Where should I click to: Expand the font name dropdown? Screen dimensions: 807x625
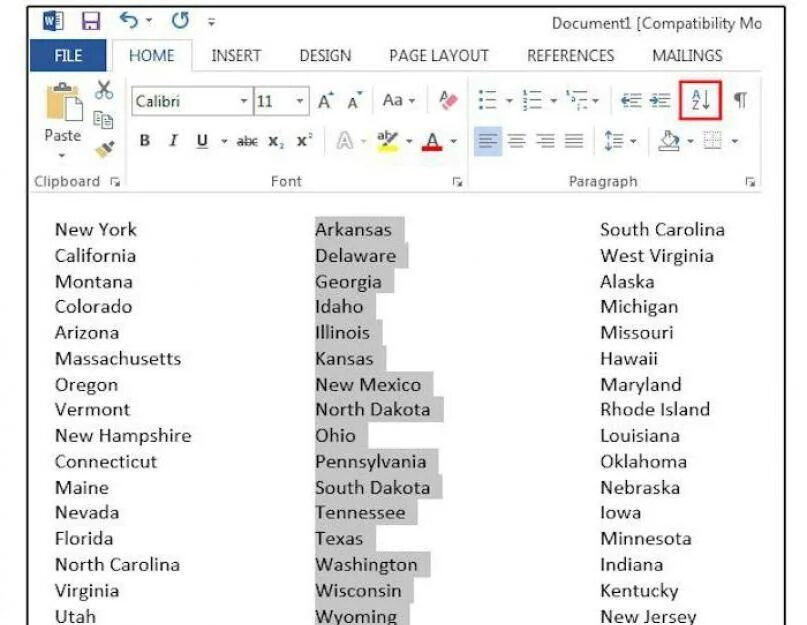pos(244,101)
